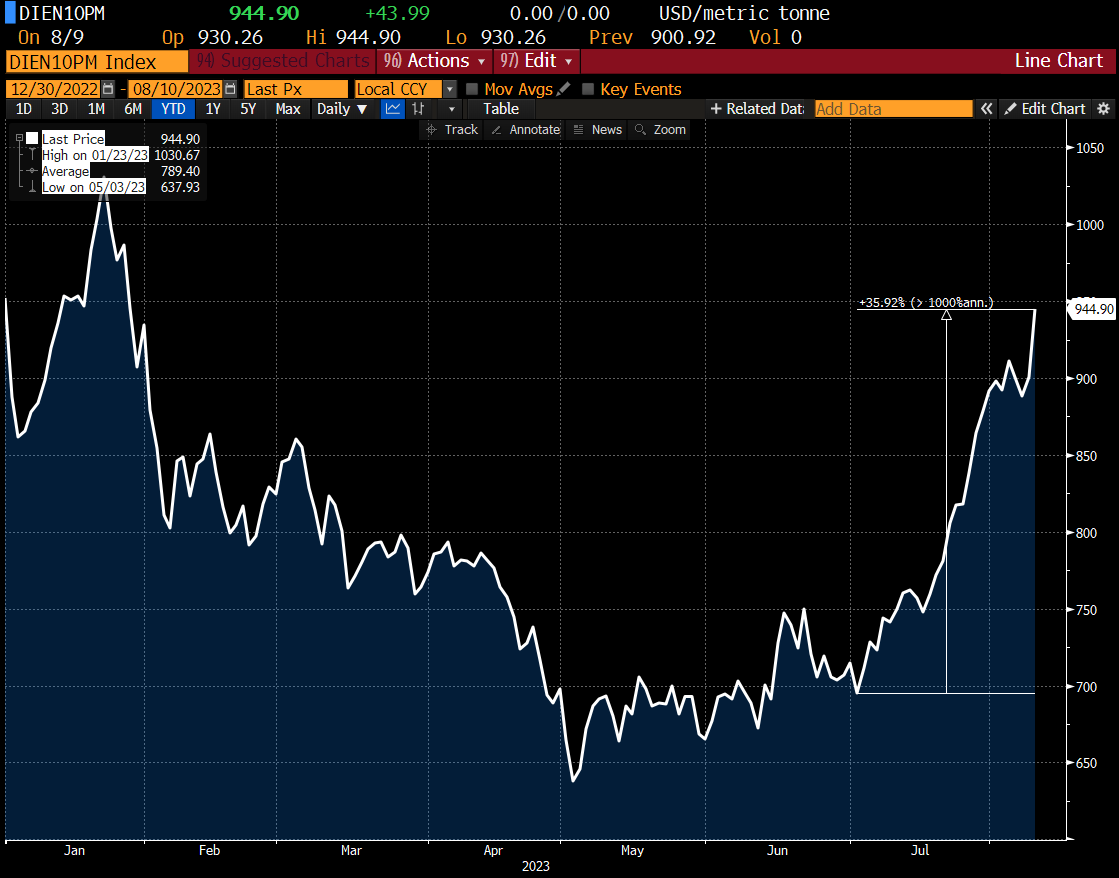Enable Mov Avgs checkbox
Screen dimensions: 1119x878
(472, 89)
